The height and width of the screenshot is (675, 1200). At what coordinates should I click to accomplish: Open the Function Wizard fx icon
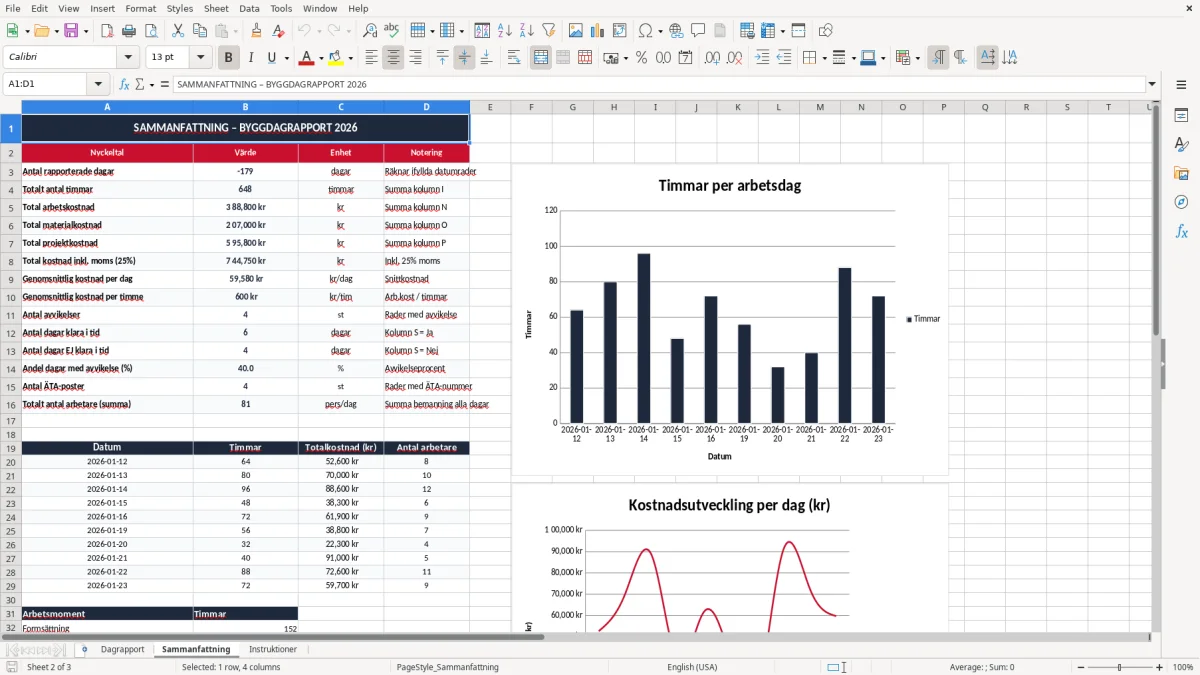pyautogui.click(x=125, y=85)
